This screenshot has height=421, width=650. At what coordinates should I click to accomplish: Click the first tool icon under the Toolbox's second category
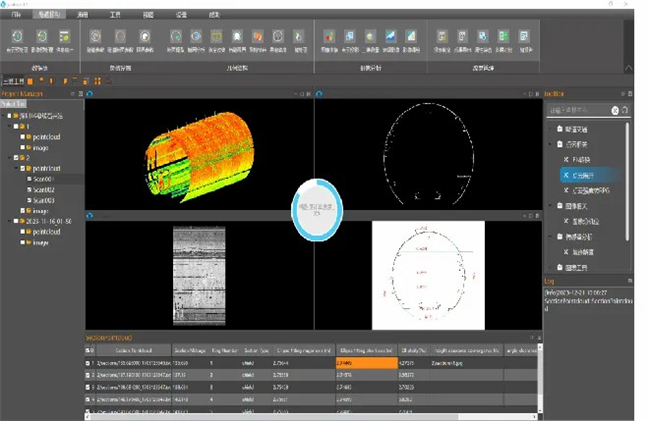click(x=568, y=159)
